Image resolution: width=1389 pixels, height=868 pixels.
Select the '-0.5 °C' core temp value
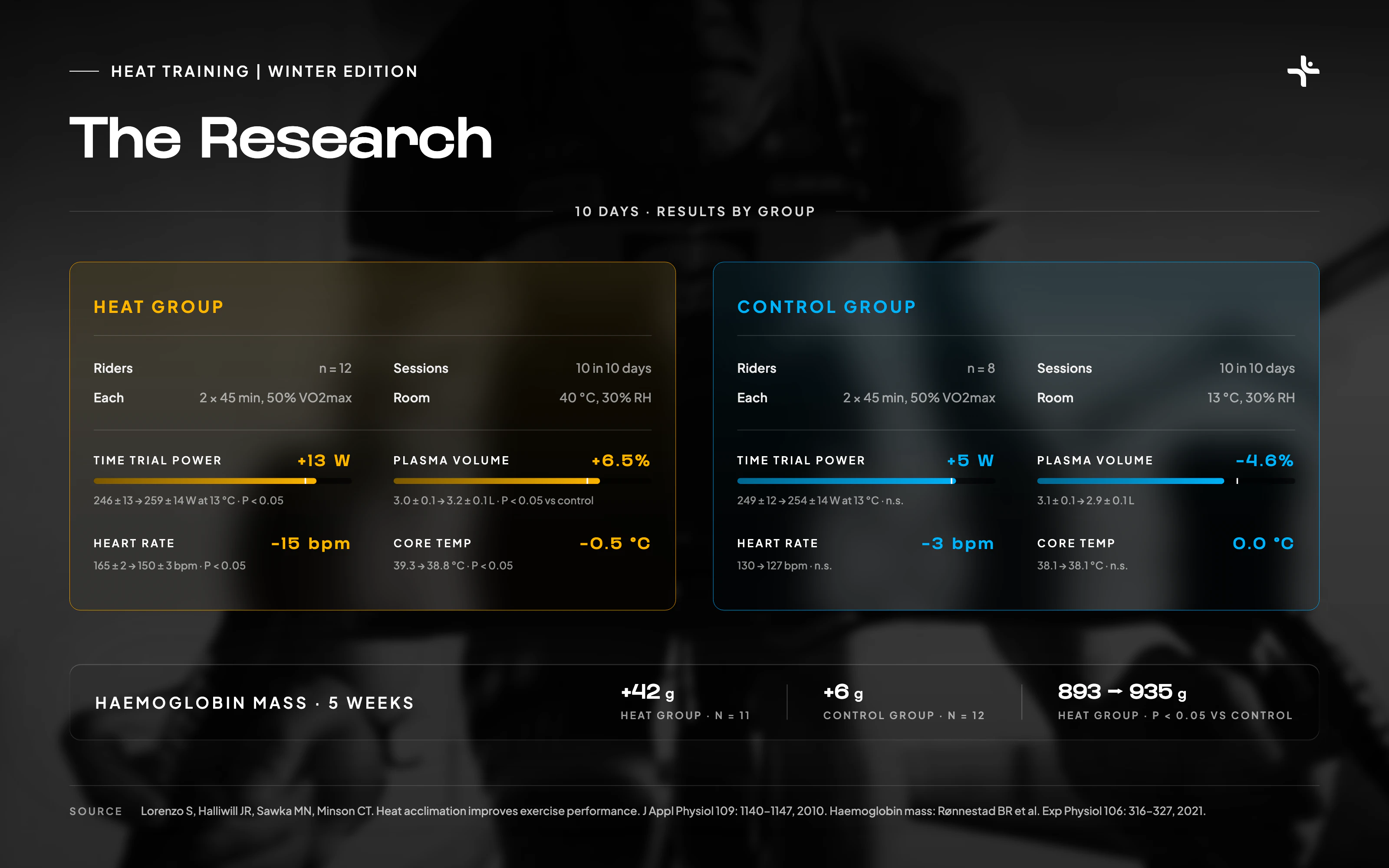(615, 544)
